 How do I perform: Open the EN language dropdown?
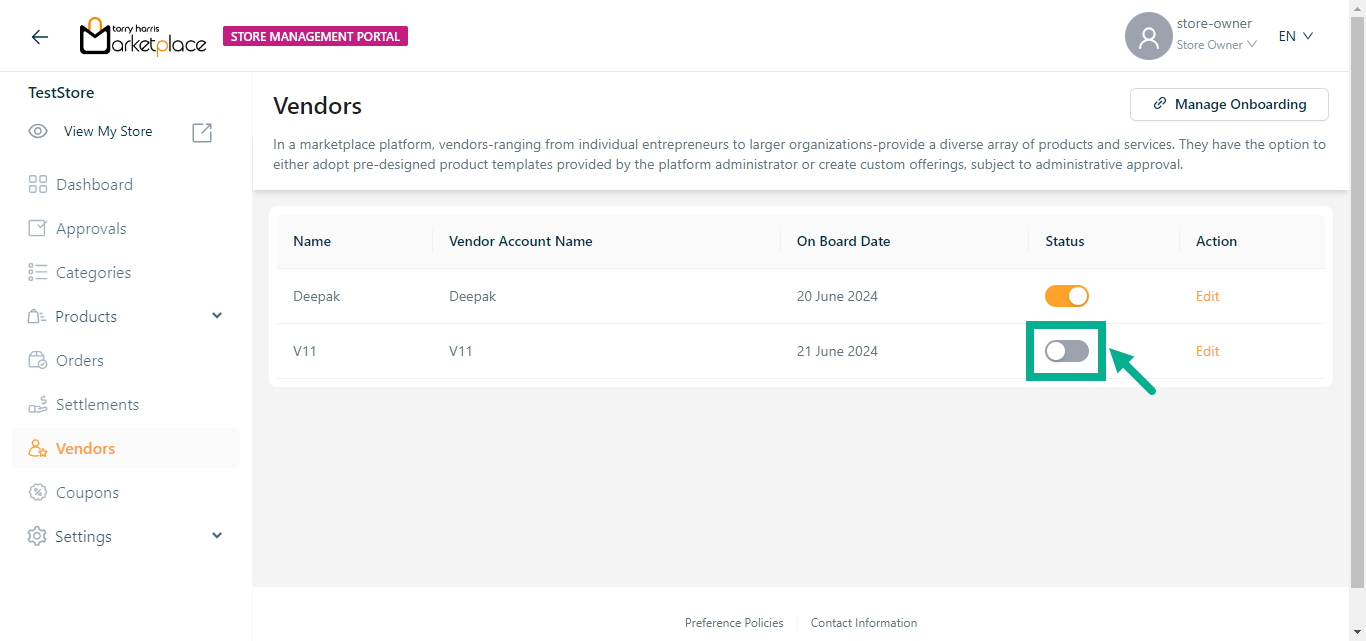coord(1295,36)
